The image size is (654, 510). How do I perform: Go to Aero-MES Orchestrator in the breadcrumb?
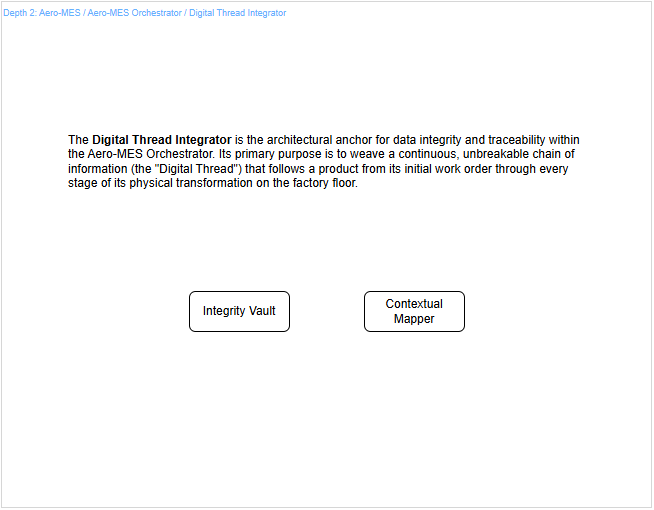pyautogui.click(x=135, y=13)
